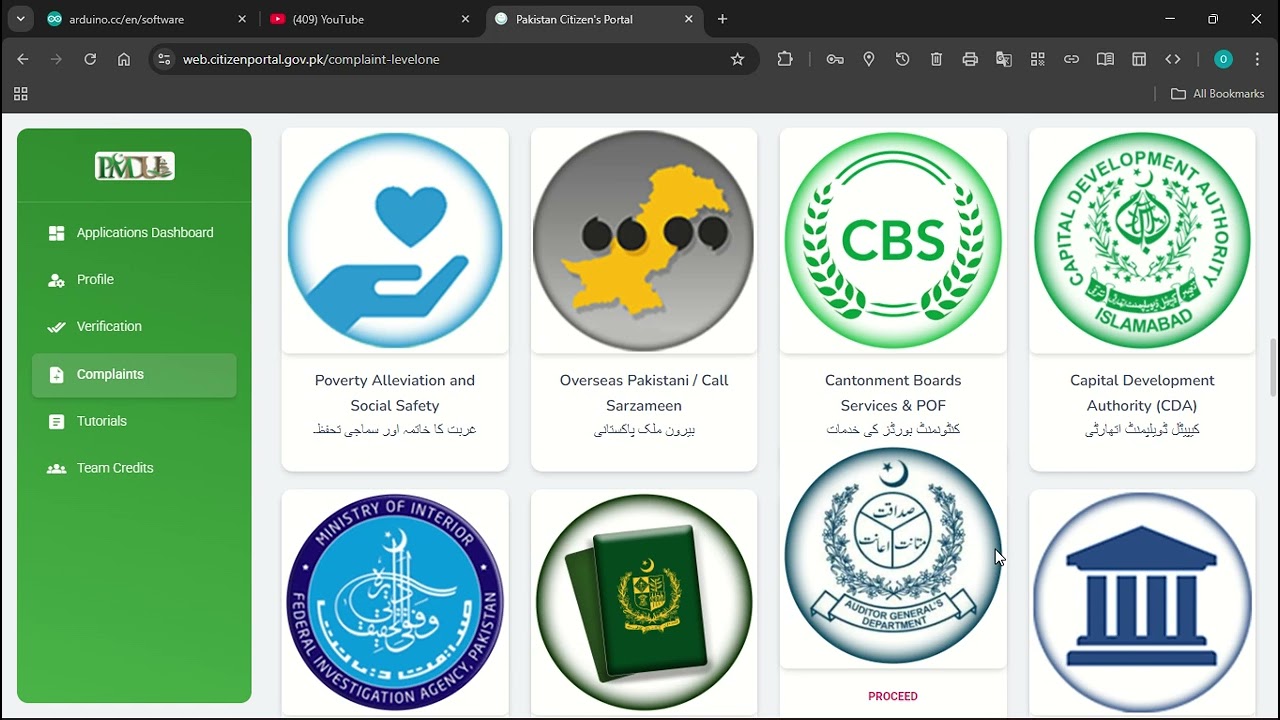Screen dimensions: 1280x720
Task: Click the trash can extension icon
Action: pos(936,59)
